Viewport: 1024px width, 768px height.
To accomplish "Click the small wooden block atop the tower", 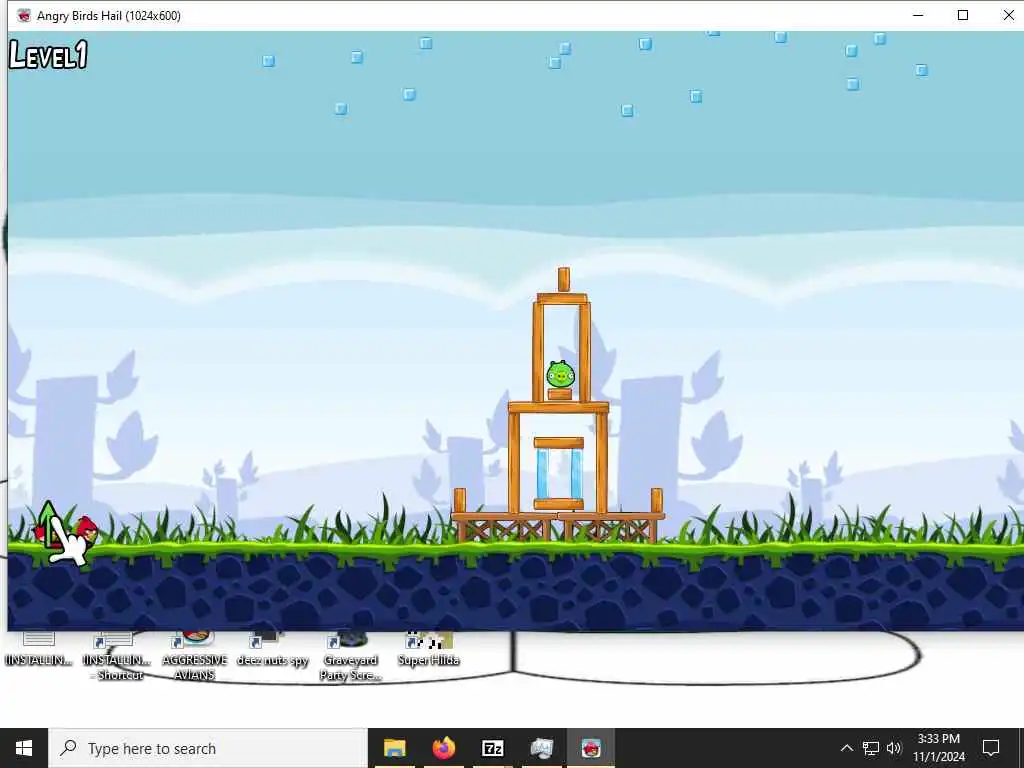I will point(564,280).
